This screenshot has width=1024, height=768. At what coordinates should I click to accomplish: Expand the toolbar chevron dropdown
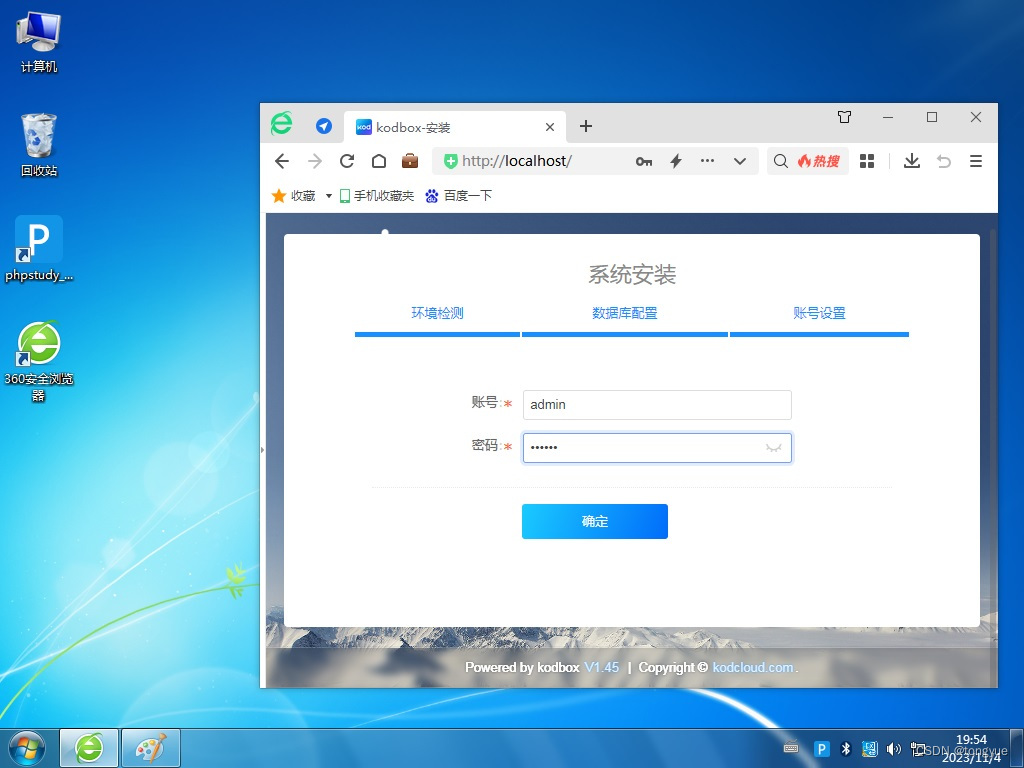(x=739, y=161)
